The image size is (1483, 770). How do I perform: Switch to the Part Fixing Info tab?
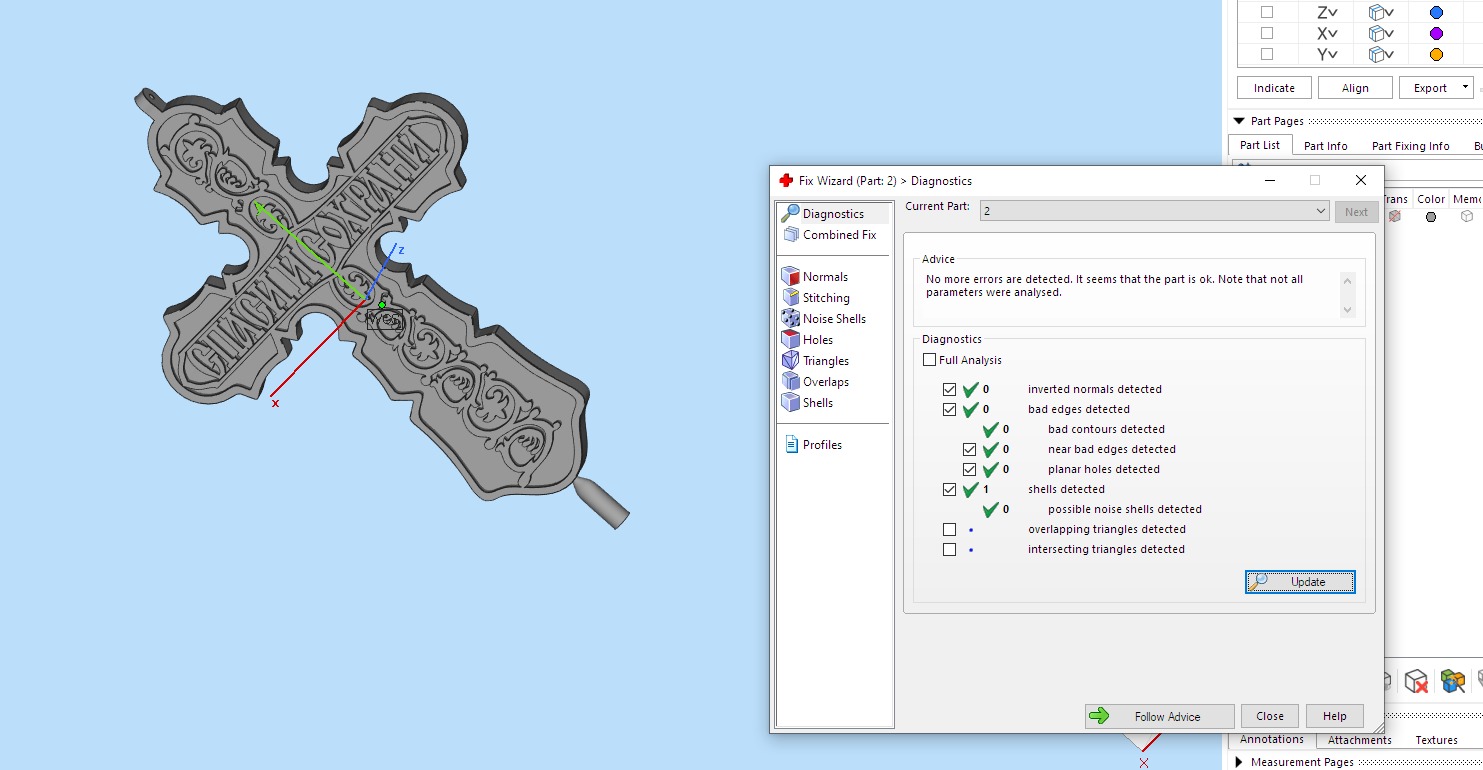coord(1411,146)
